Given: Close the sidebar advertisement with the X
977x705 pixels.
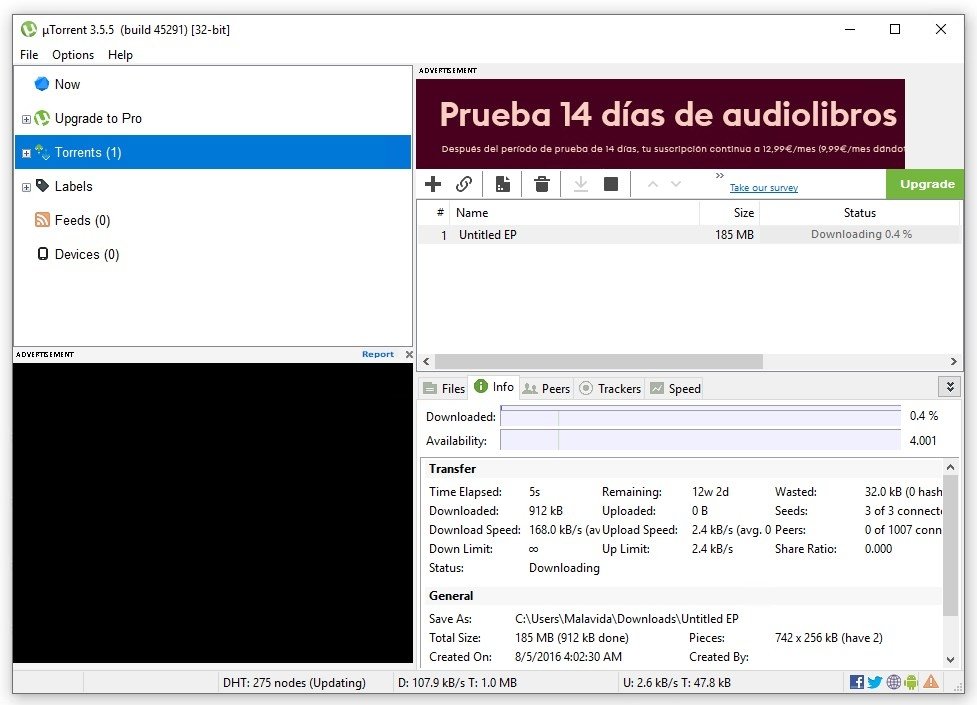Looking at the screenshot, I should tap(409, 354).
